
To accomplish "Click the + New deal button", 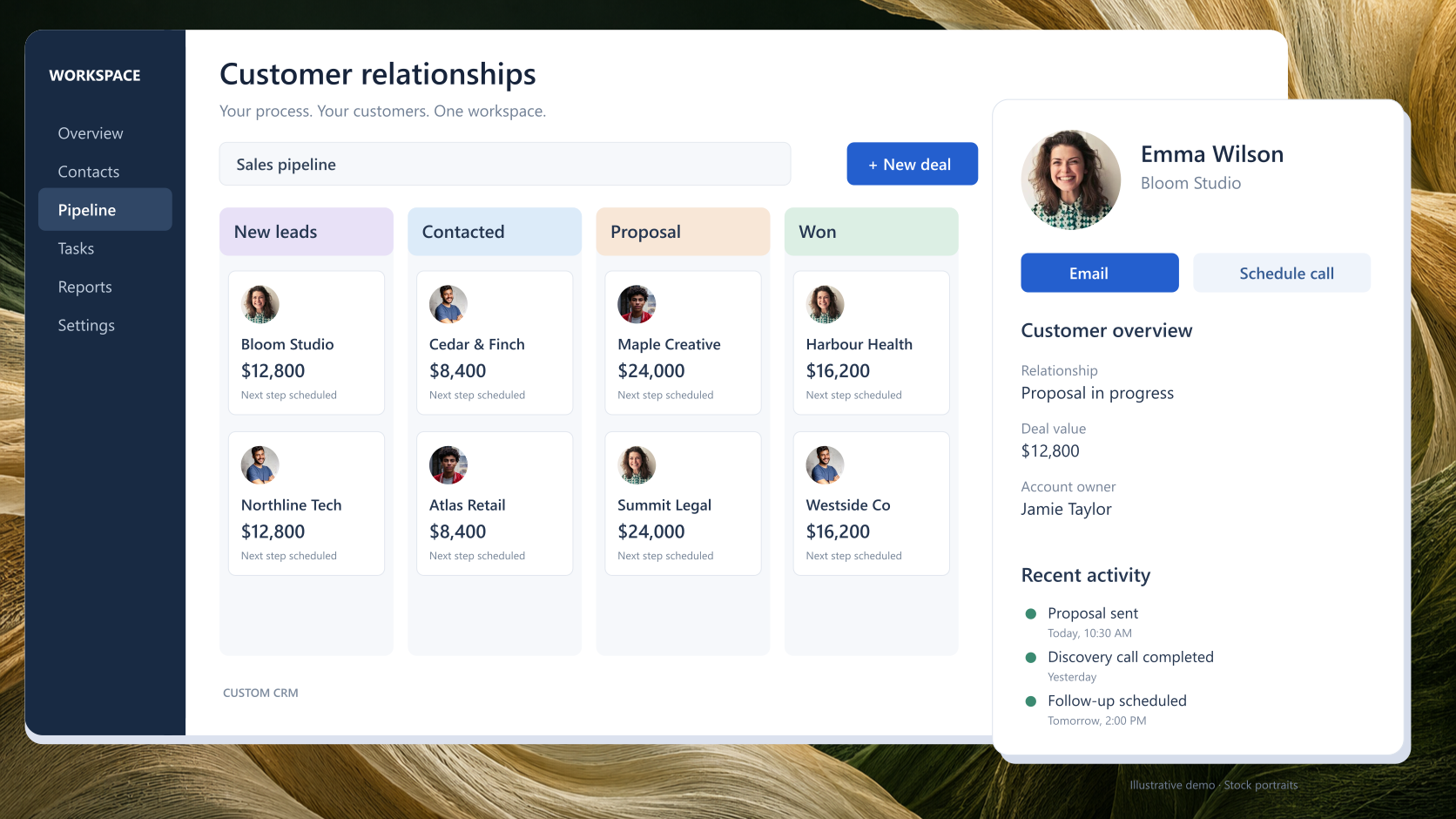I will (912, 164).
